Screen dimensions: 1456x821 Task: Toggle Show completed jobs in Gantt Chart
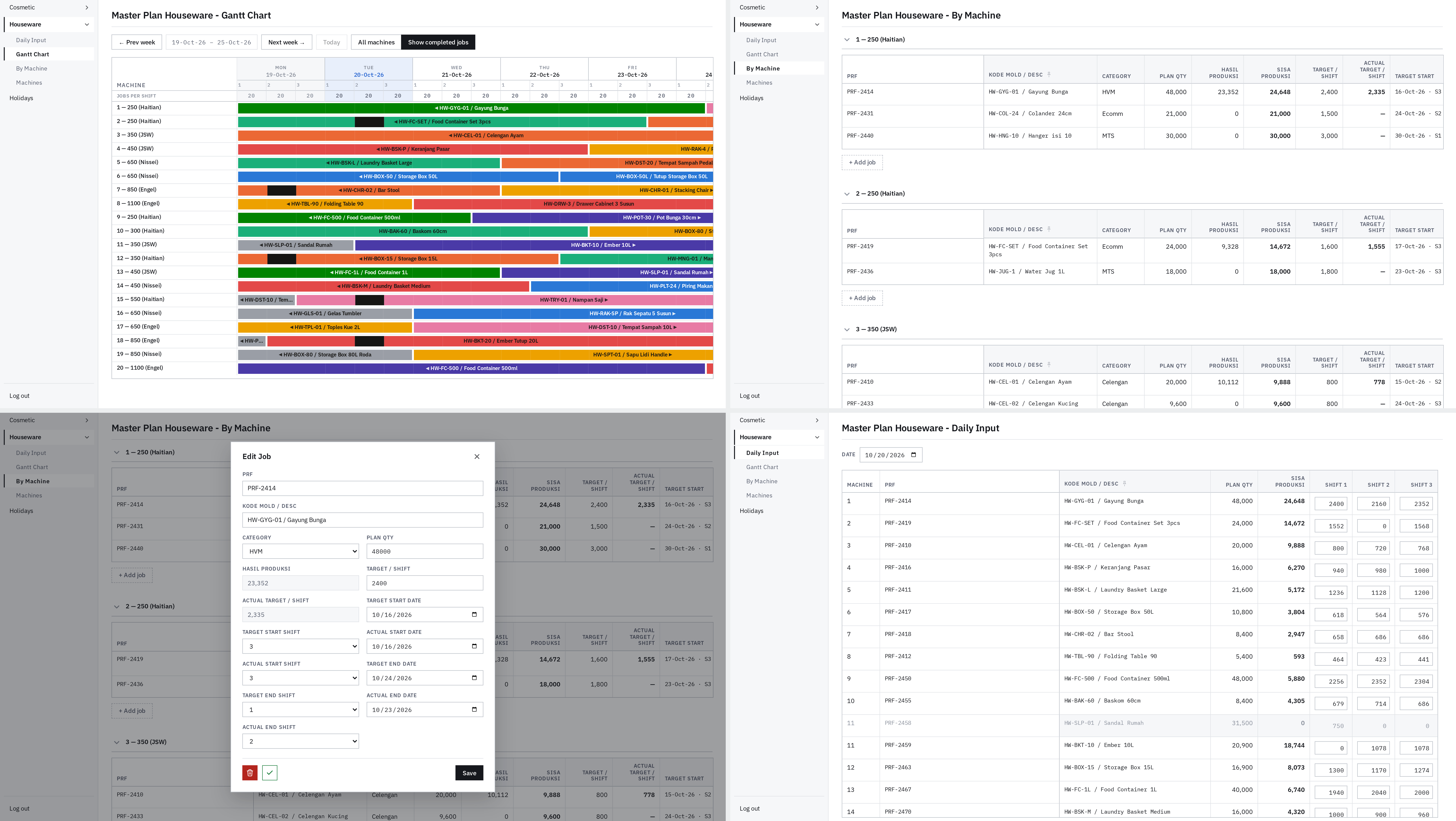pyautogui.click(x=438, y=42)
